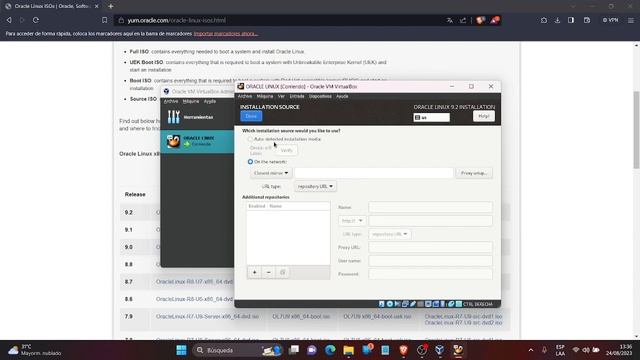Open Brave wallet icon
This screenshot has height=360, width=640.
(x=587, y=20)
